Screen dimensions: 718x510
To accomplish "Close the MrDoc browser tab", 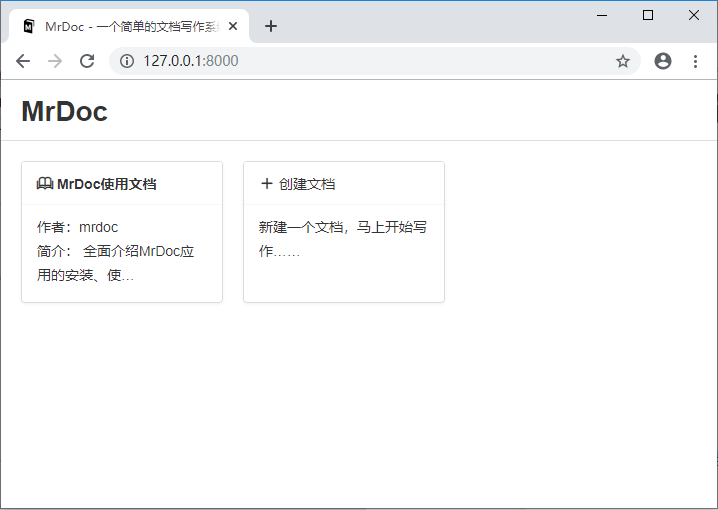I will click(233, 26).
